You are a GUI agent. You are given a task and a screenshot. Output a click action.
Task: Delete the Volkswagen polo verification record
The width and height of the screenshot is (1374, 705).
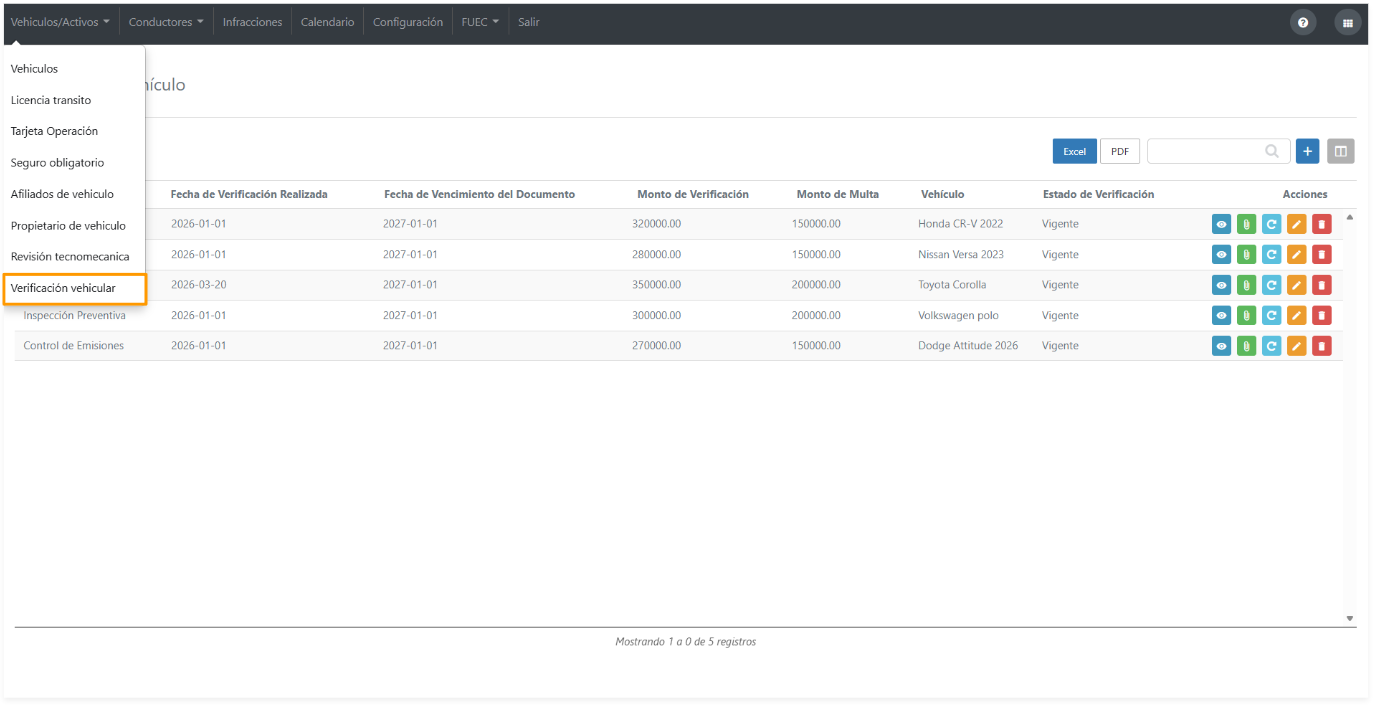click(x=1321, y=316)
